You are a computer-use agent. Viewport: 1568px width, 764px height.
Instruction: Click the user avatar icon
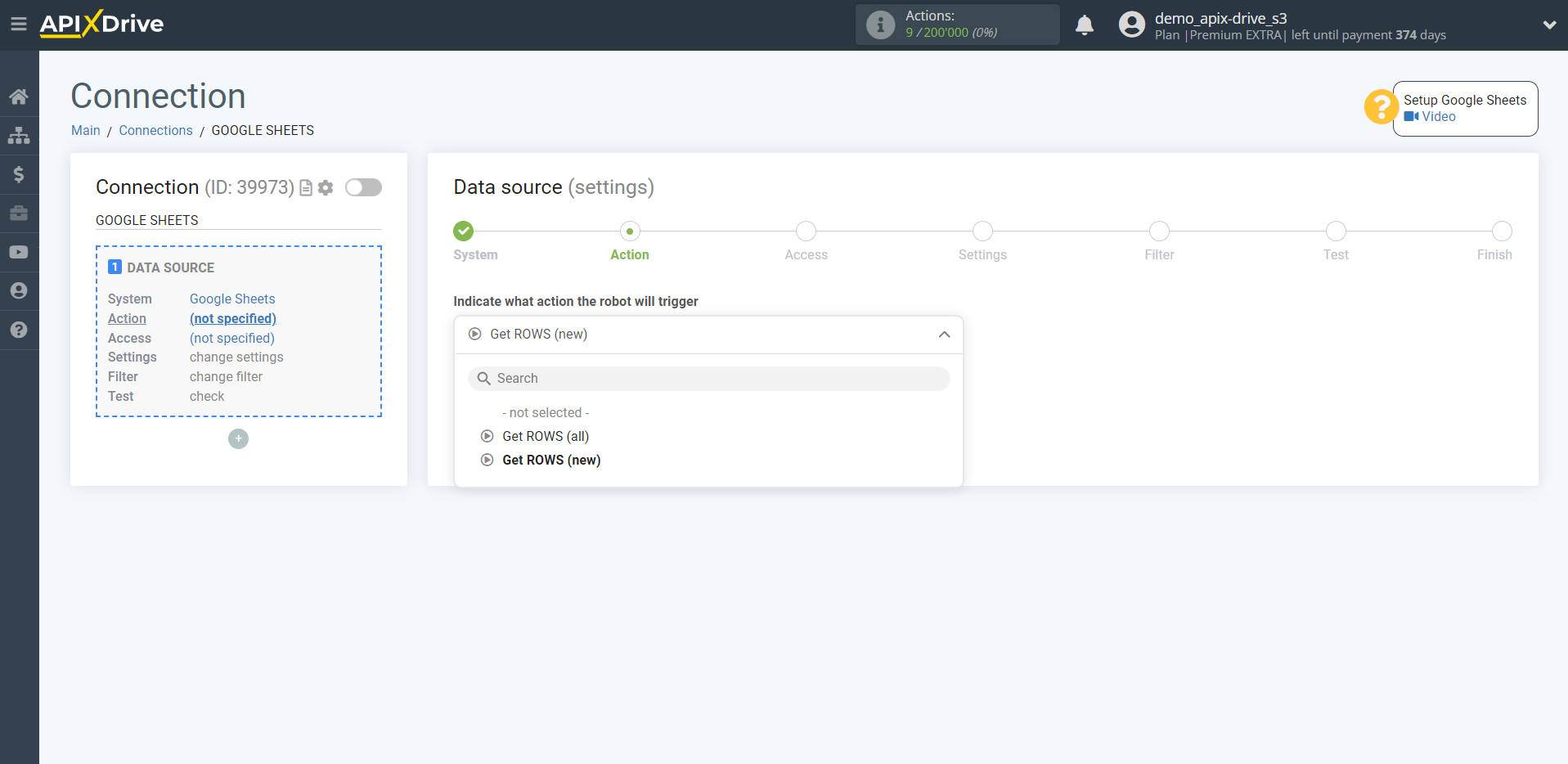pos(1132,25)
